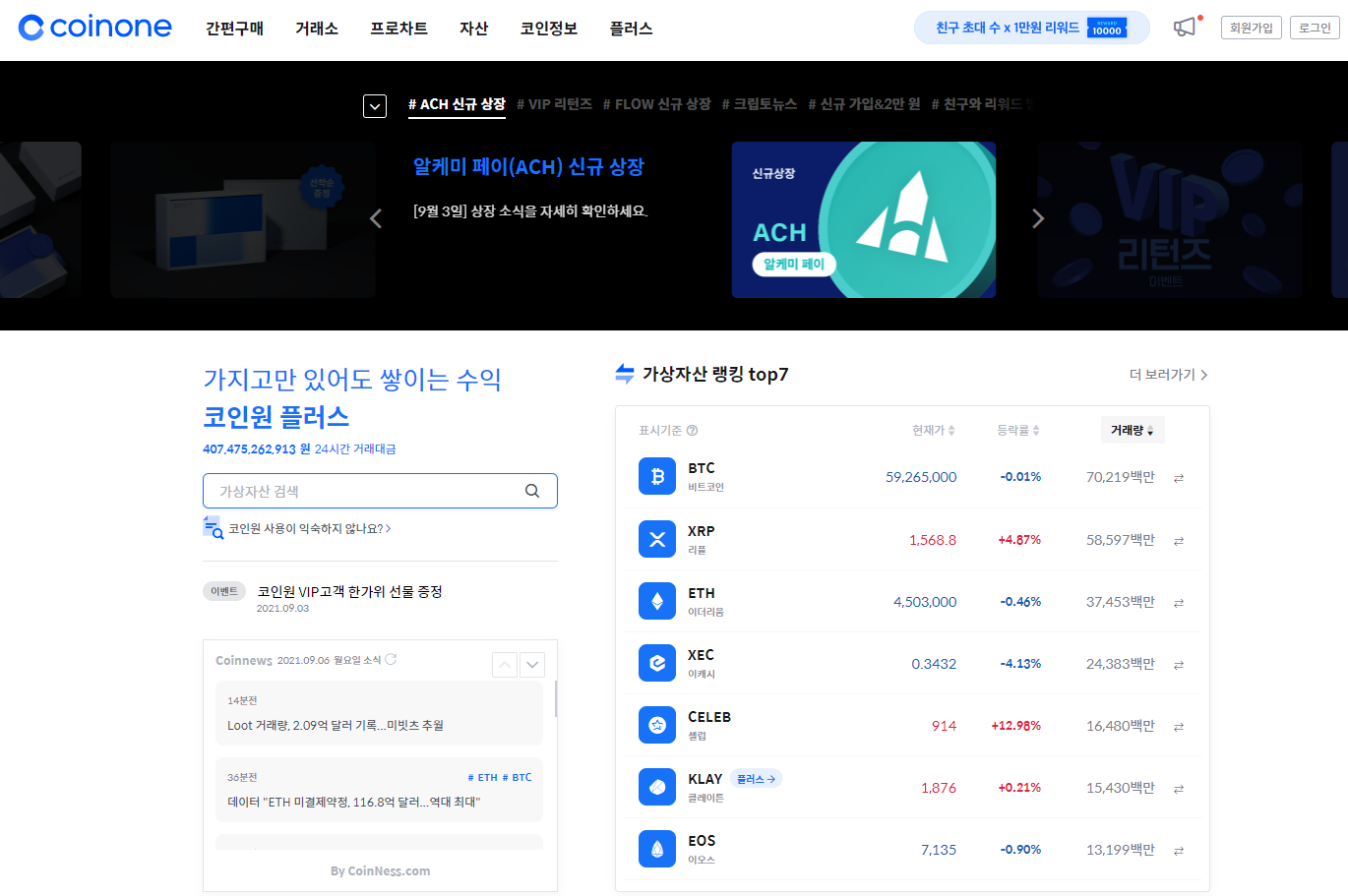Refresh the Coinnews feed

(391, 659)
